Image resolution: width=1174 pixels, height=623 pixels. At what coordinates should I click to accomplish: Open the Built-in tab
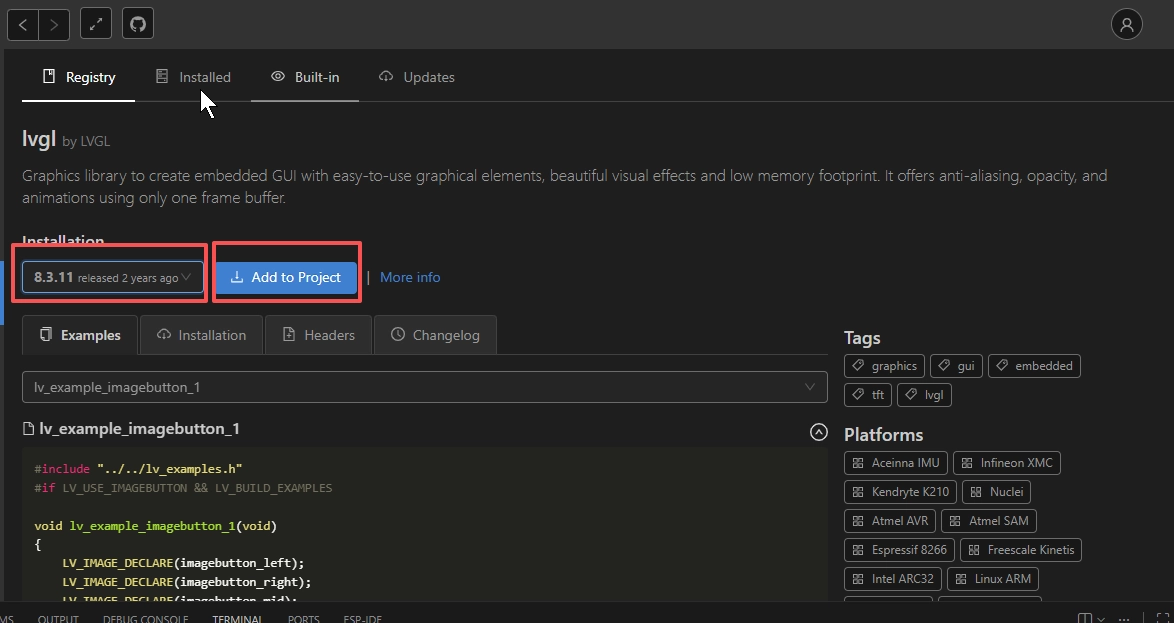pos(305,77)
